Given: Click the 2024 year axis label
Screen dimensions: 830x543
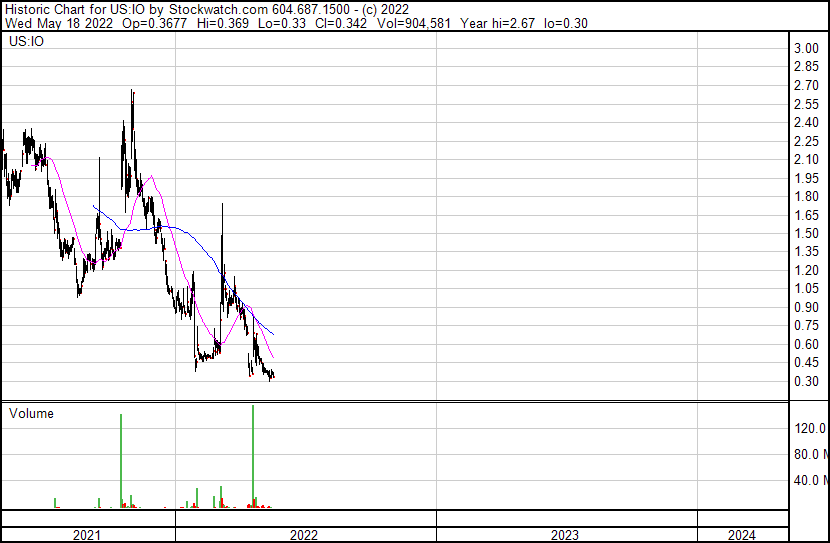Looking at the screenshot, I should (x=742, y=535).
